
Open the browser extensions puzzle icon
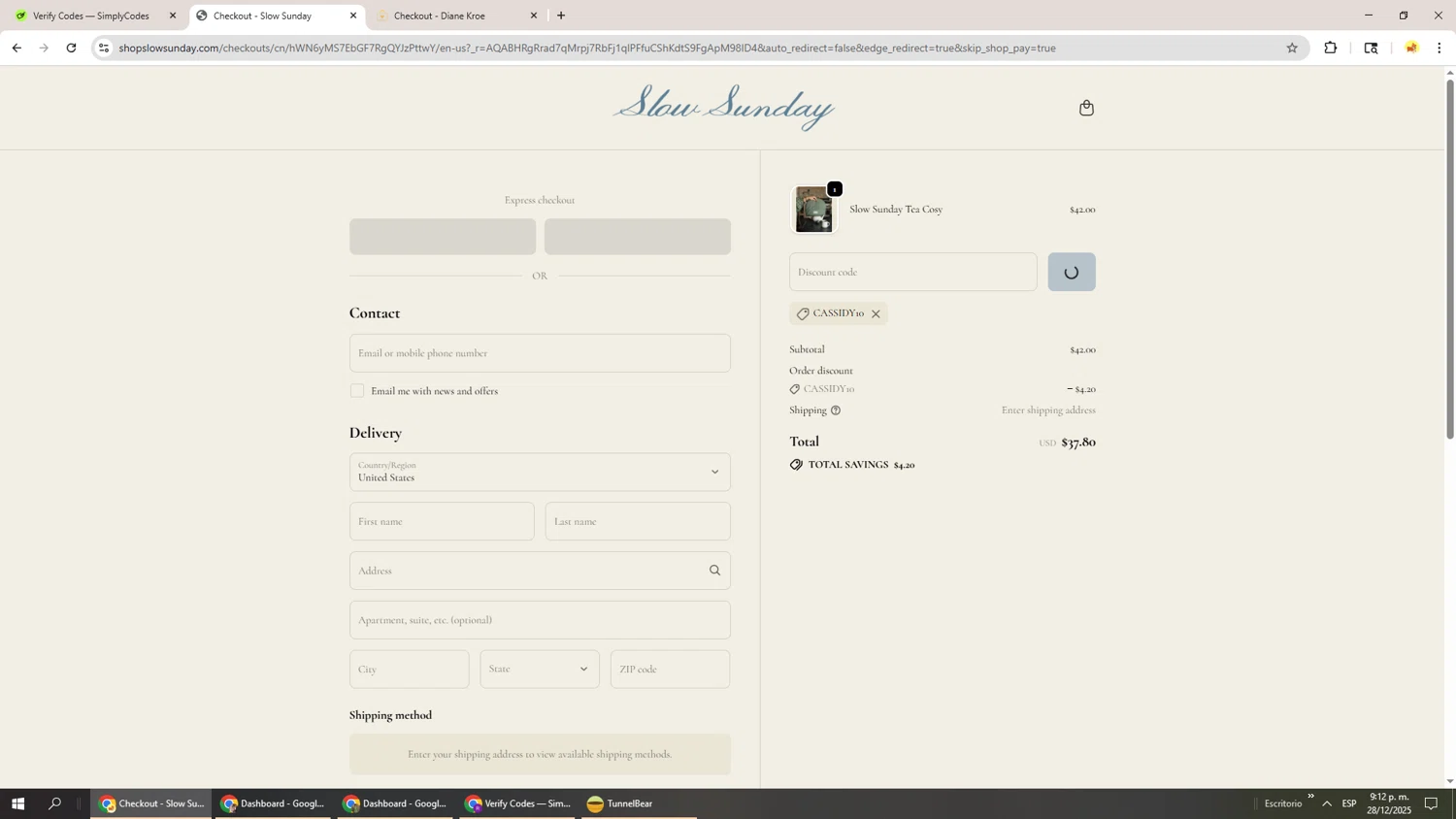point(1331,48)
